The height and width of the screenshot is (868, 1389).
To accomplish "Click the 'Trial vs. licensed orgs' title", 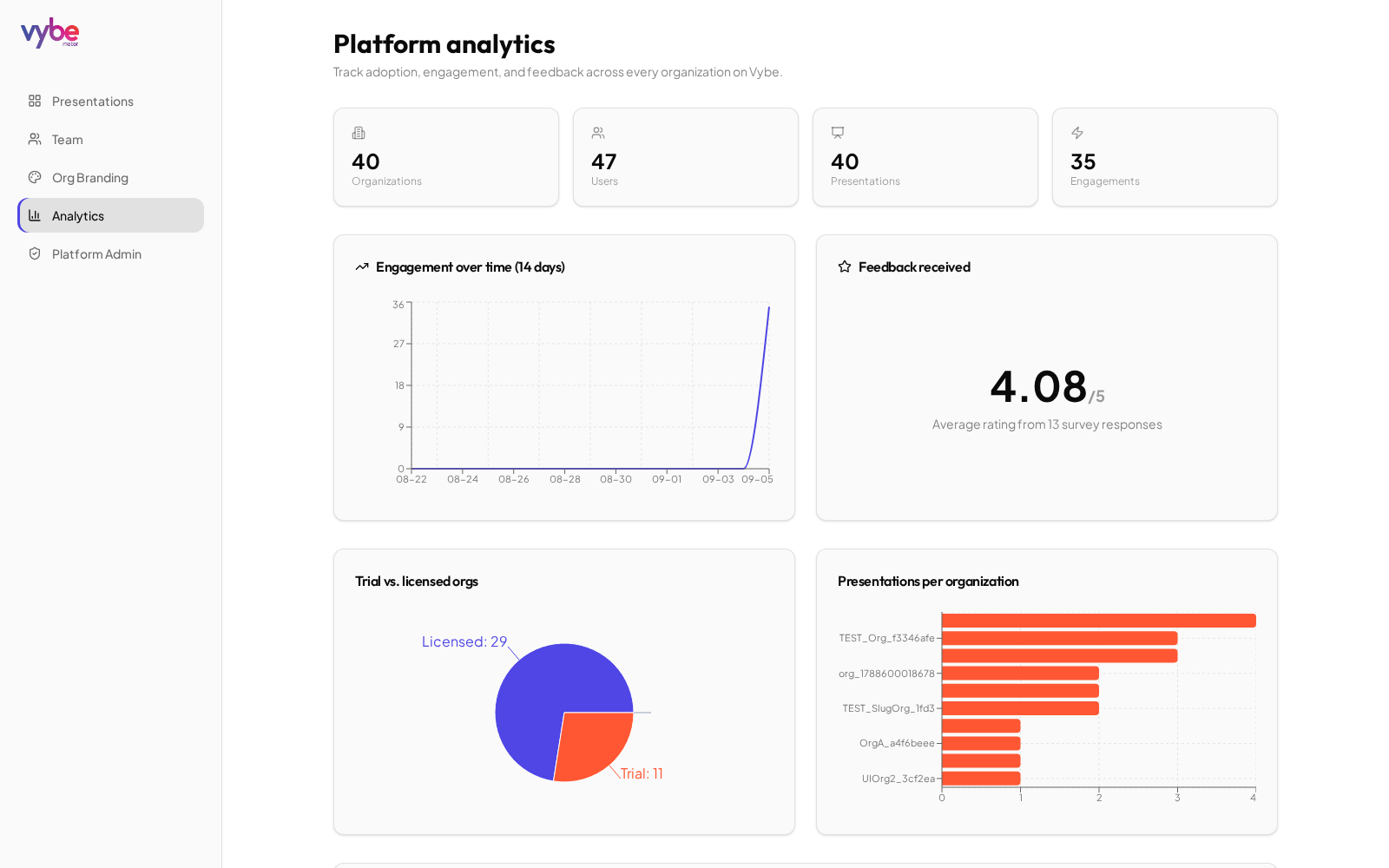I will 417,581.
